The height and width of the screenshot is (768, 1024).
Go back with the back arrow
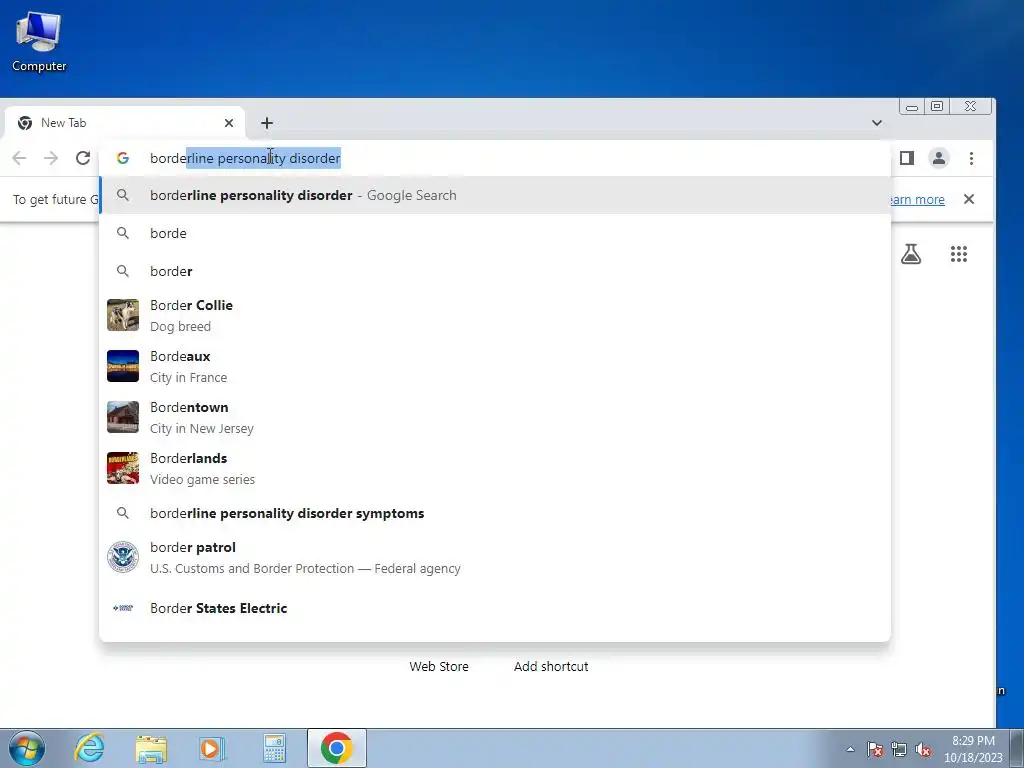(x=20, y=158)
